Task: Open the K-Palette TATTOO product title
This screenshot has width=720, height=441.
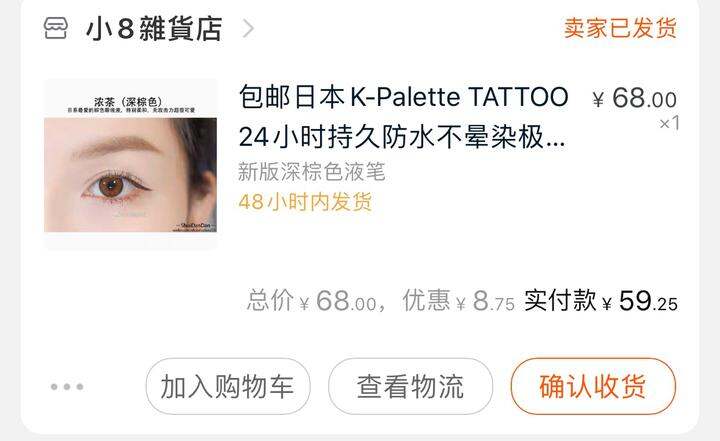Action: click(404, 117)
